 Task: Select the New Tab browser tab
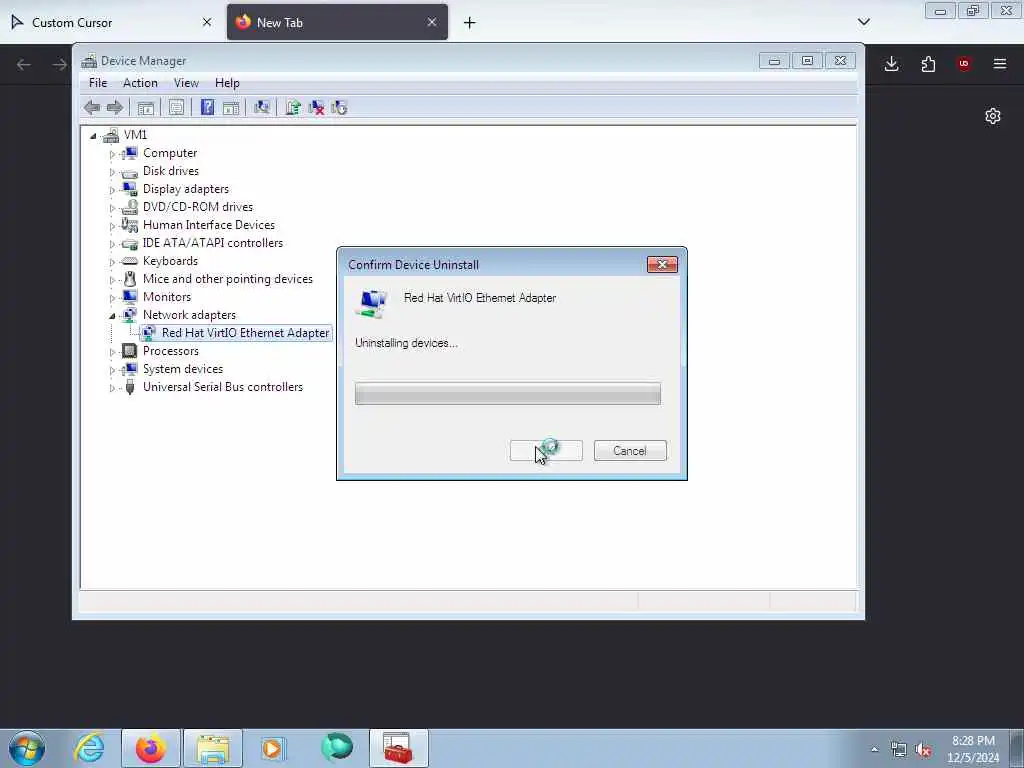[x=337, y=22]
